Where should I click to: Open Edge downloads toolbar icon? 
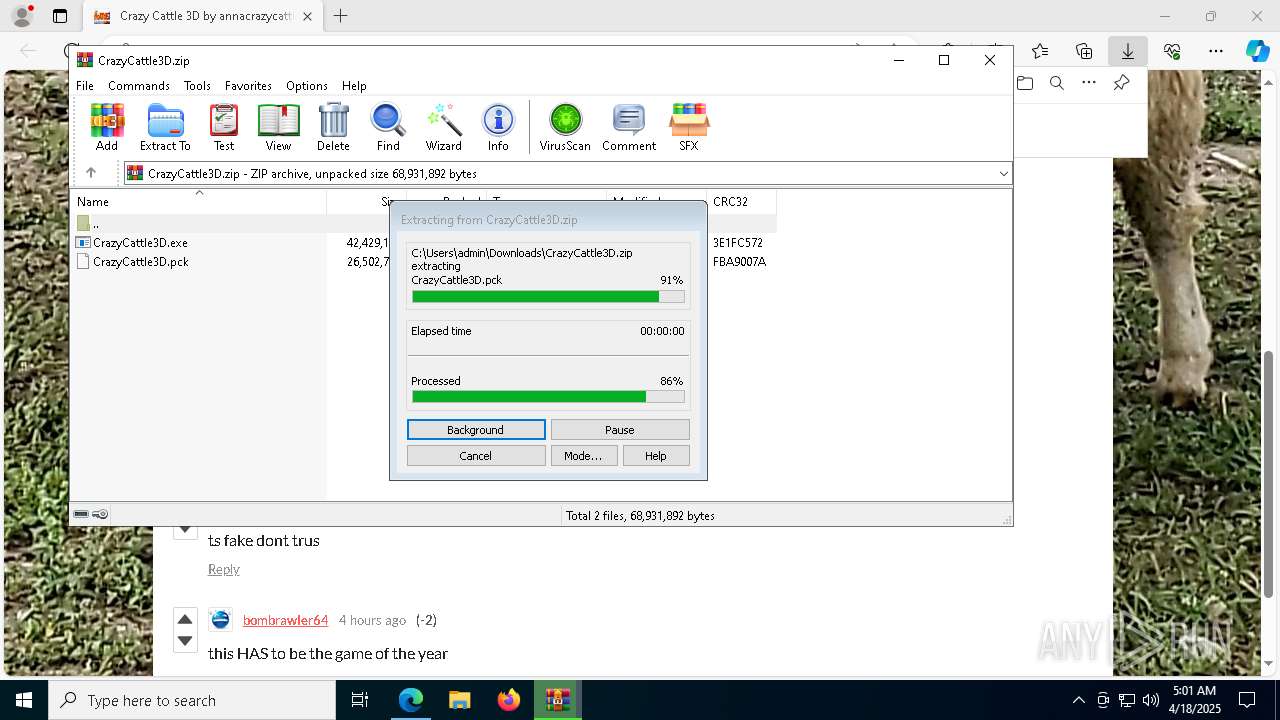(x=1127, y=51)
